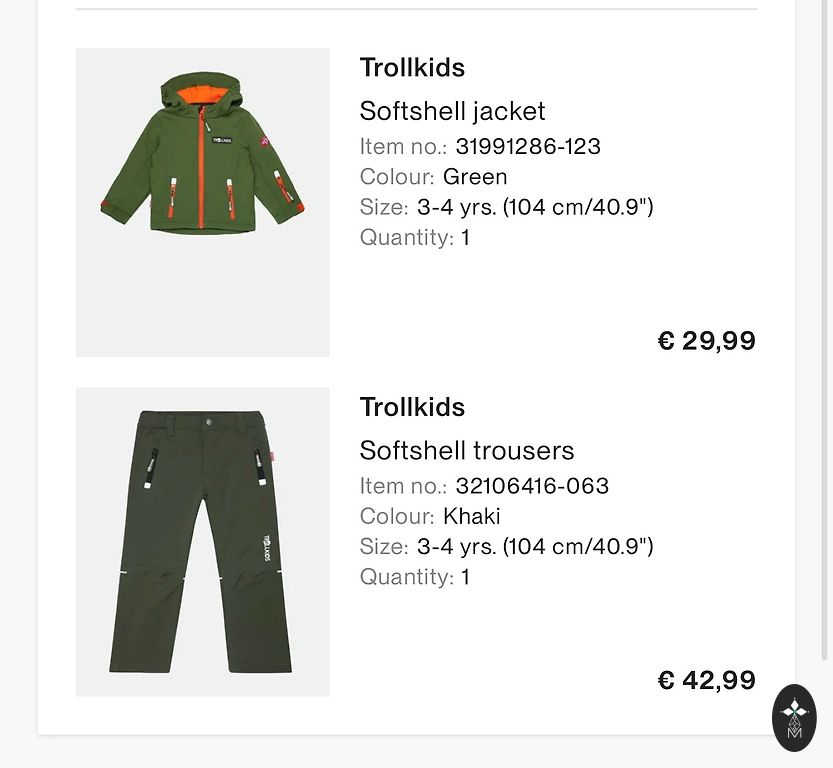Open the khaki softshell trousers product image
This screenshot has height=768, width=833.
(202, 541)
